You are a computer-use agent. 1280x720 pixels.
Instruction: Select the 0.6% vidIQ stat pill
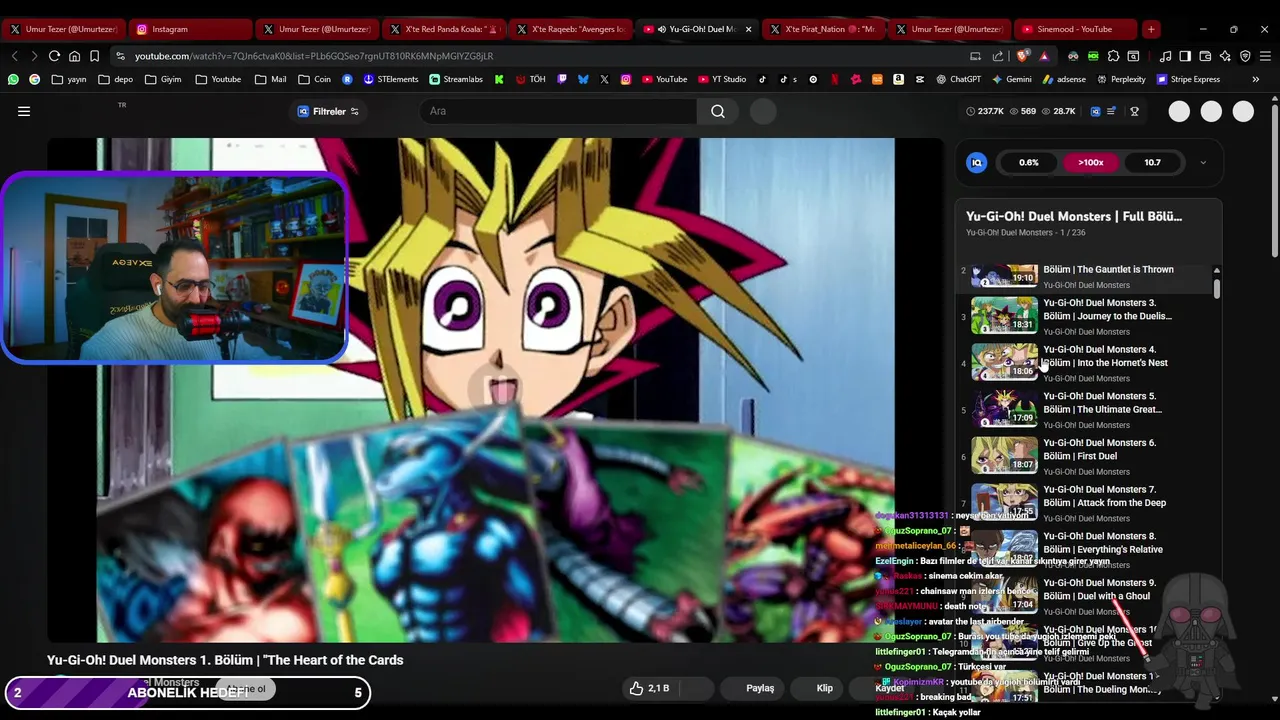(1029, 162)
